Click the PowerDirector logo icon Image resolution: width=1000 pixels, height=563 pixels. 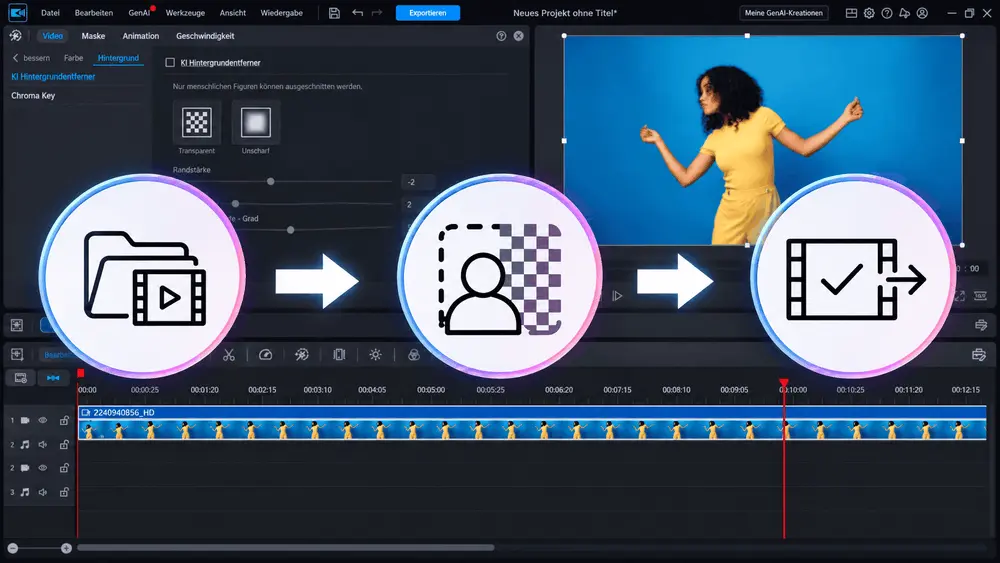(18, 13)
